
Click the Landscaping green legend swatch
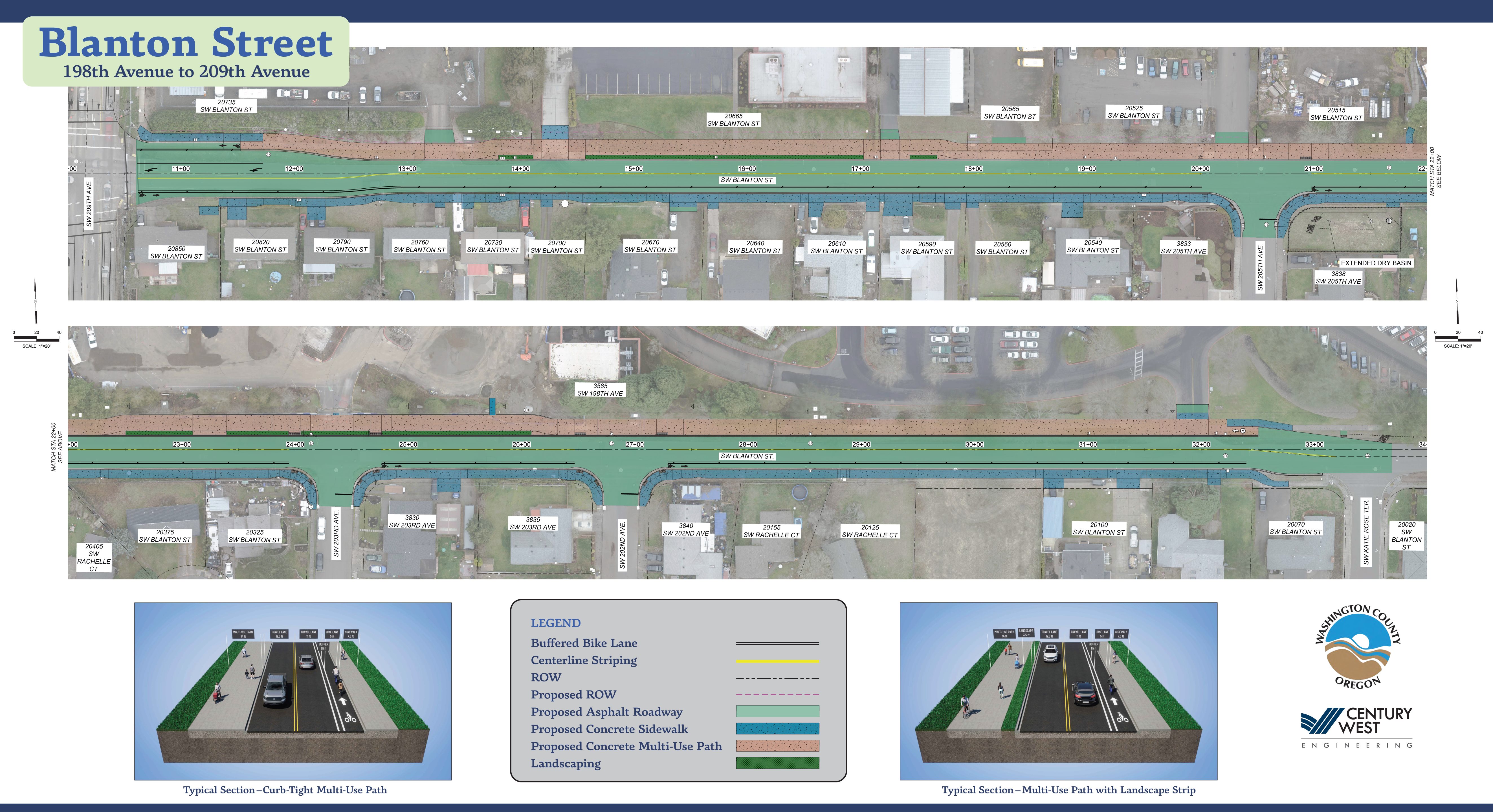click(x=777, y=763)
